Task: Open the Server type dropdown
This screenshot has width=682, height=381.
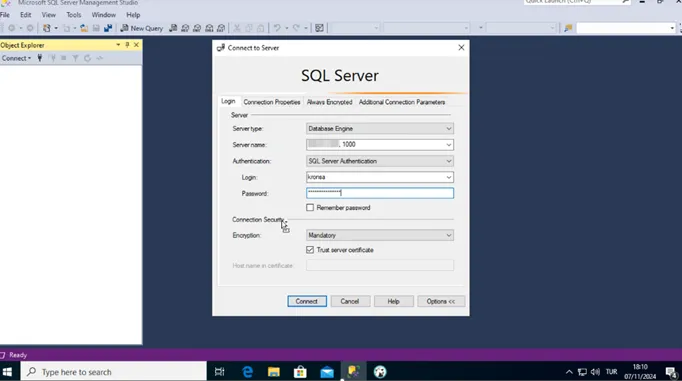Action: pyautogui.click(x=448, y=129)
